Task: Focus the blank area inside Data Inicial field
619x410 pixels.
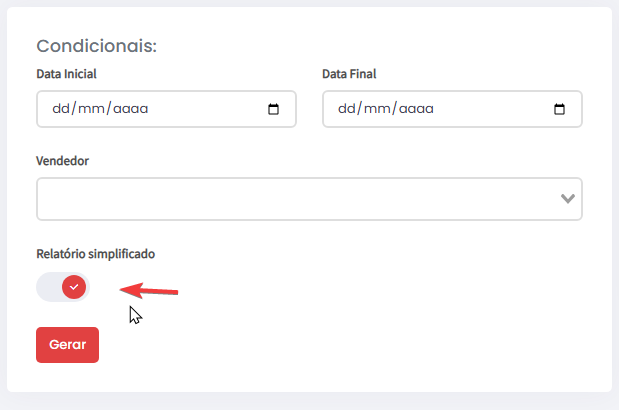Action: (x=207, y=109)
